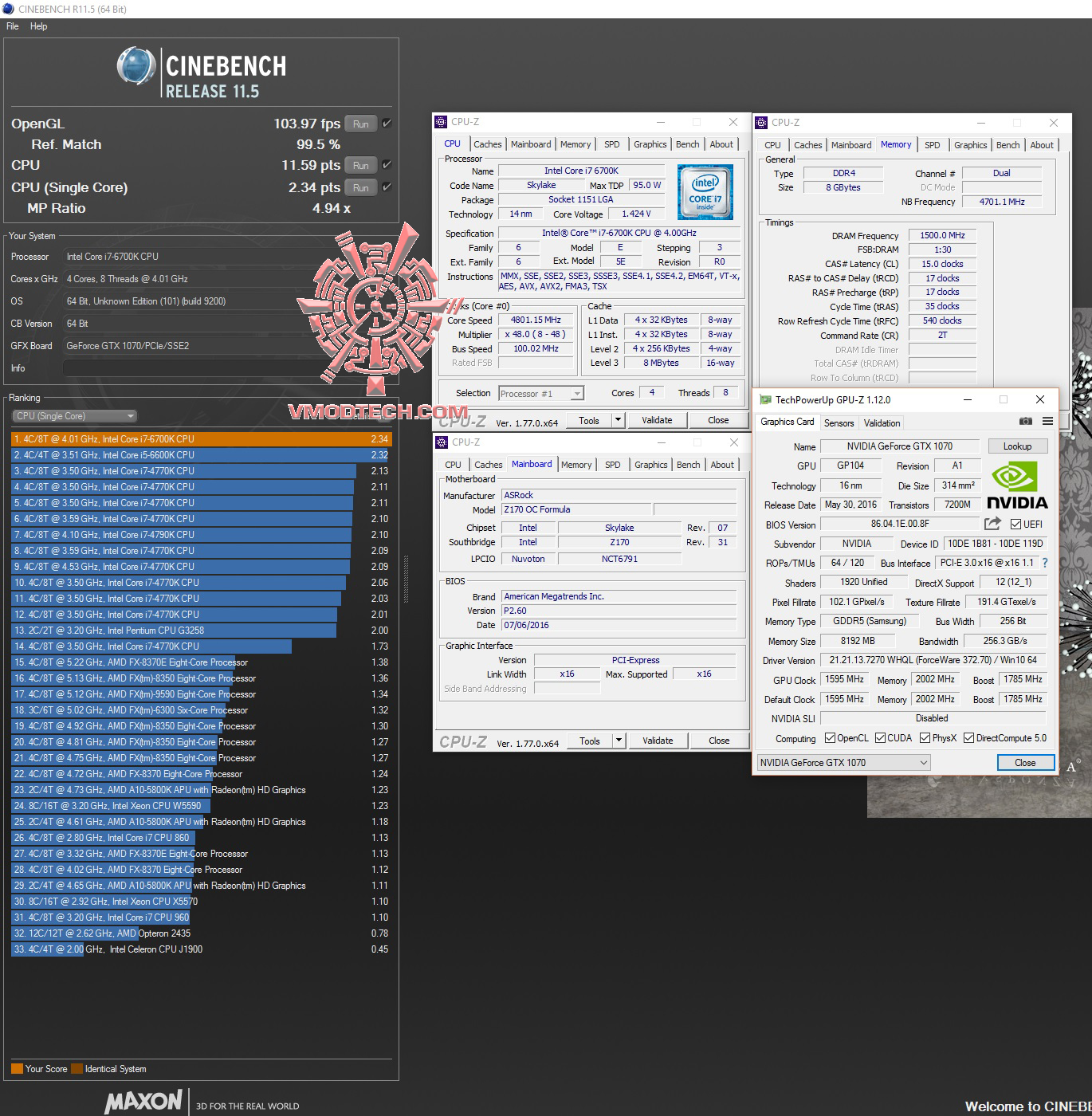Click the Lookup button in GPU-Z

pos(1017,446)
